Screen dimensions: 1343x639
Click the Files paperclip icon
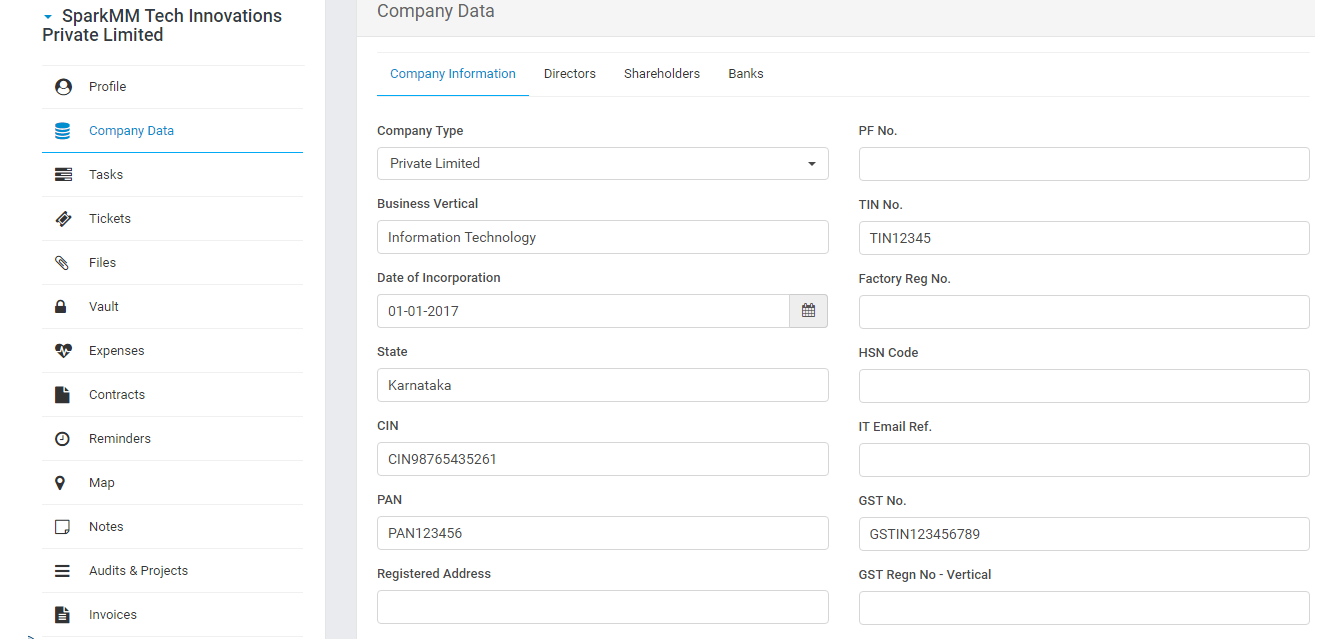[63, 263]
